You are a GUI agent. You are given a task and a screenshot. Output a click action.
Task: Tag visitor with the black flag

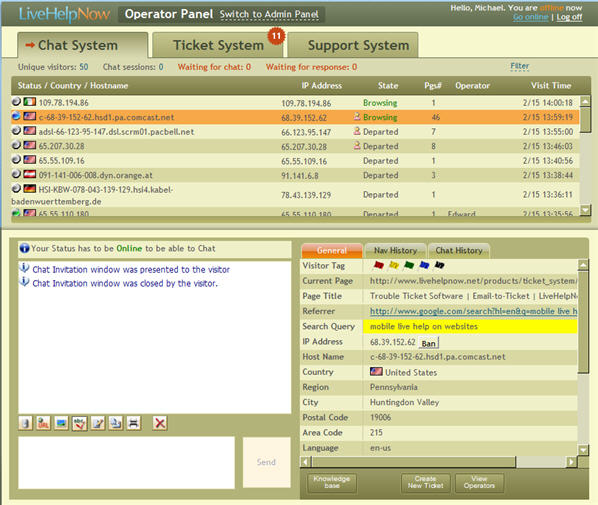[x=439, y=265]
